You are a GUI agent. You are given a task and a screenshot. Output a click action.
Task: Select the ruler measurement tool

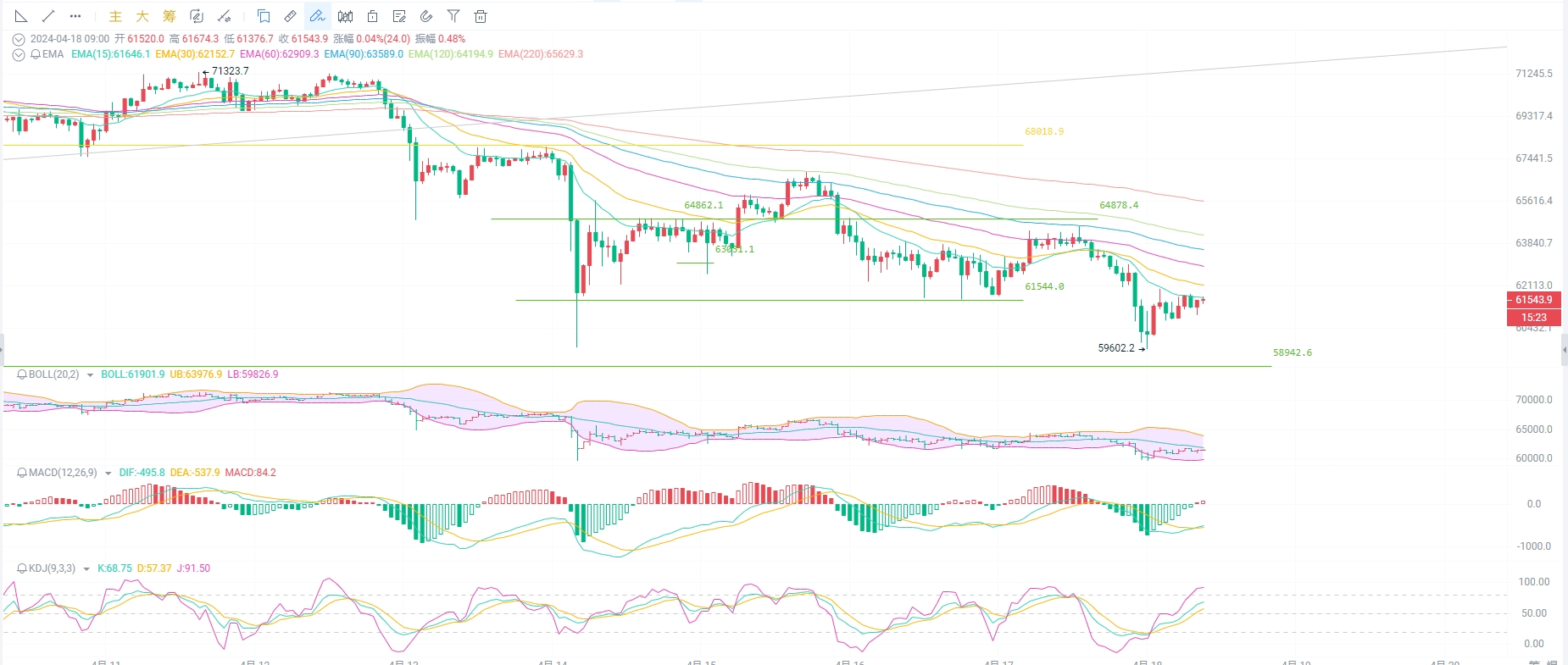pyautogui.click(x=291, y=16)
